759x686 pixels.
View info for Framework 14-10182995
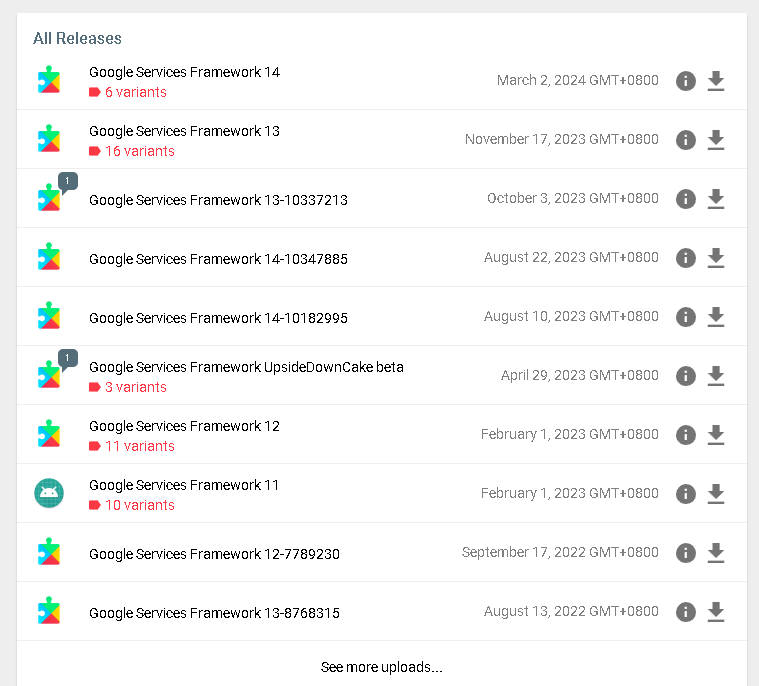pyautogui.click(x=685, y=317)
